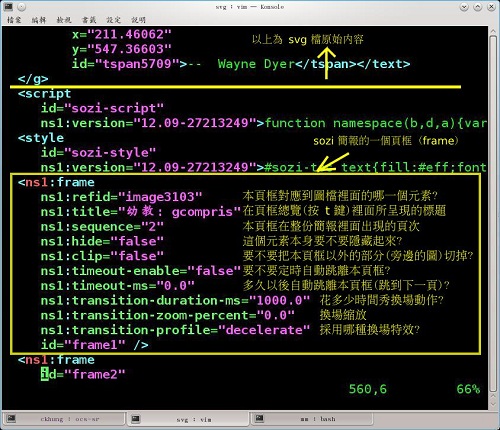Open the 說明 (Help) menu
Viewport: 500px width, 430px height.
click(138, 20)
